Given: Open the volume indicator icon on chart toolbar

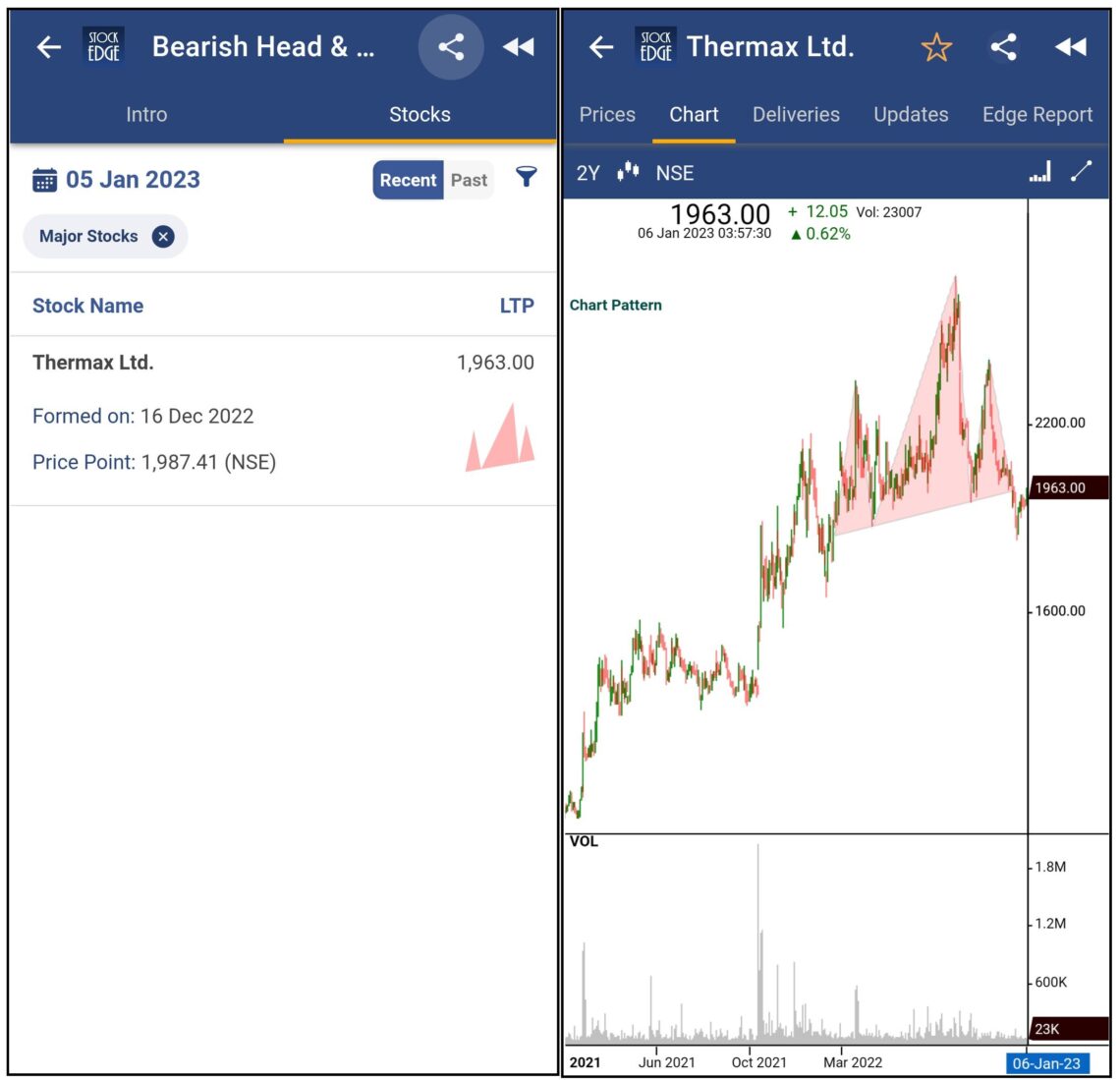Looking at the screenshot, I should click(x=1038, y=171).
